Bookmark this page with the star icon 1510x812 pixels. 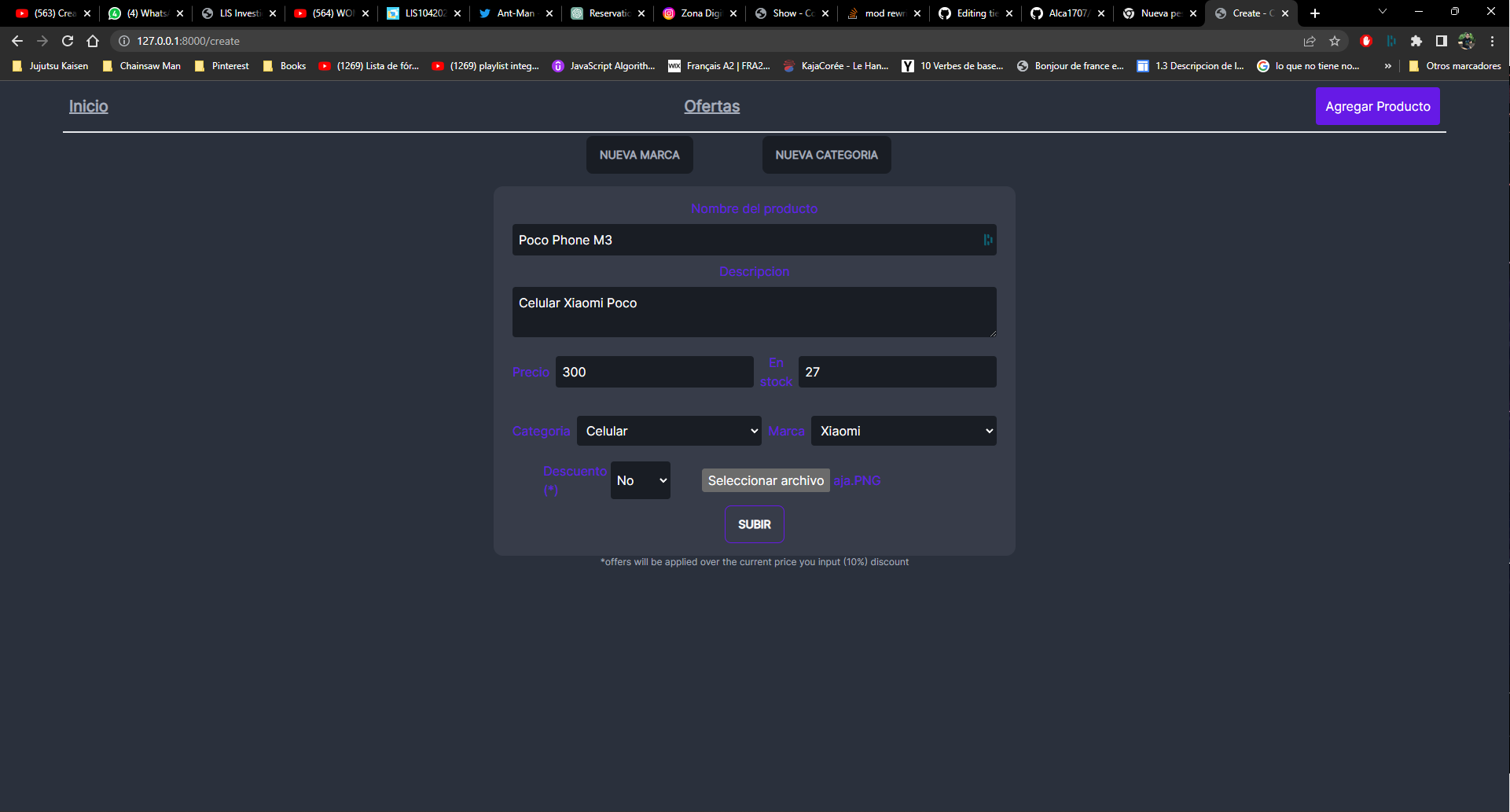(x=1335, y=41)
